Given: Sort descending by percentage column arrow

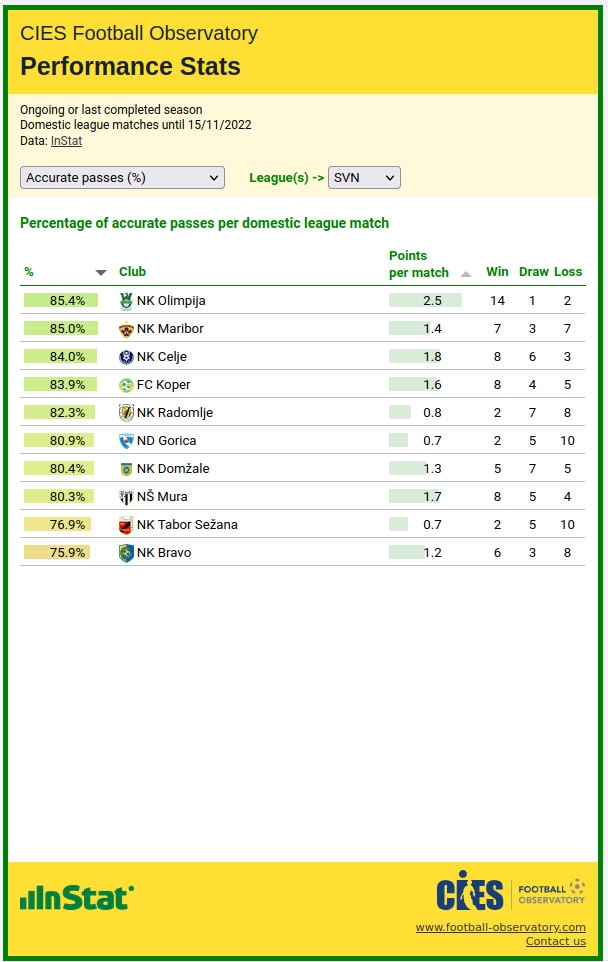Looking at the screenshot, I should 100,273.
